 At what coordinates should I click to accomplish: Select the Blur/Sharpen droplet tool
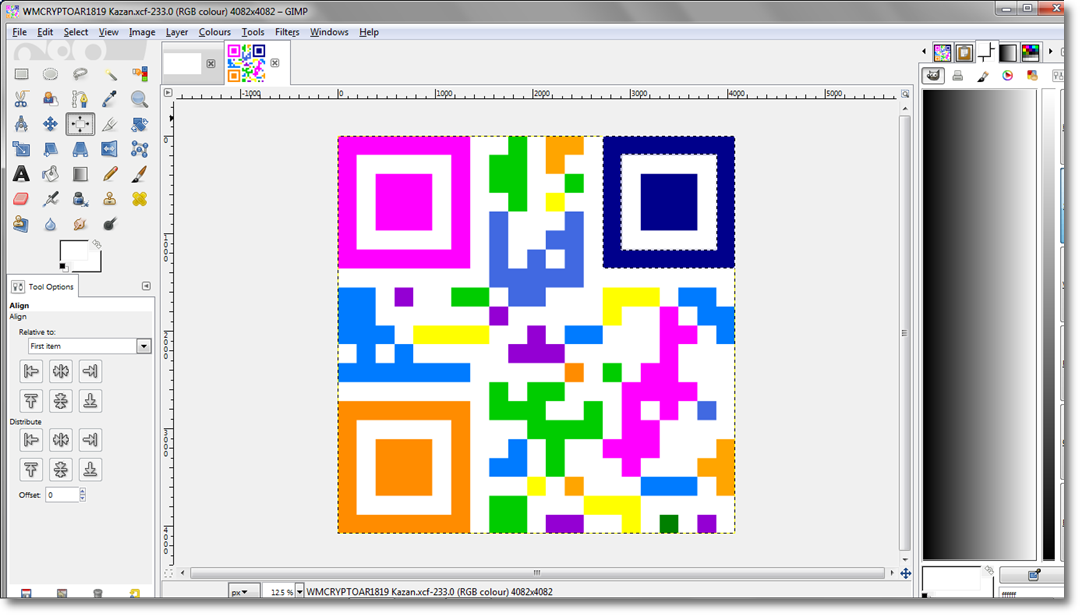50,224
